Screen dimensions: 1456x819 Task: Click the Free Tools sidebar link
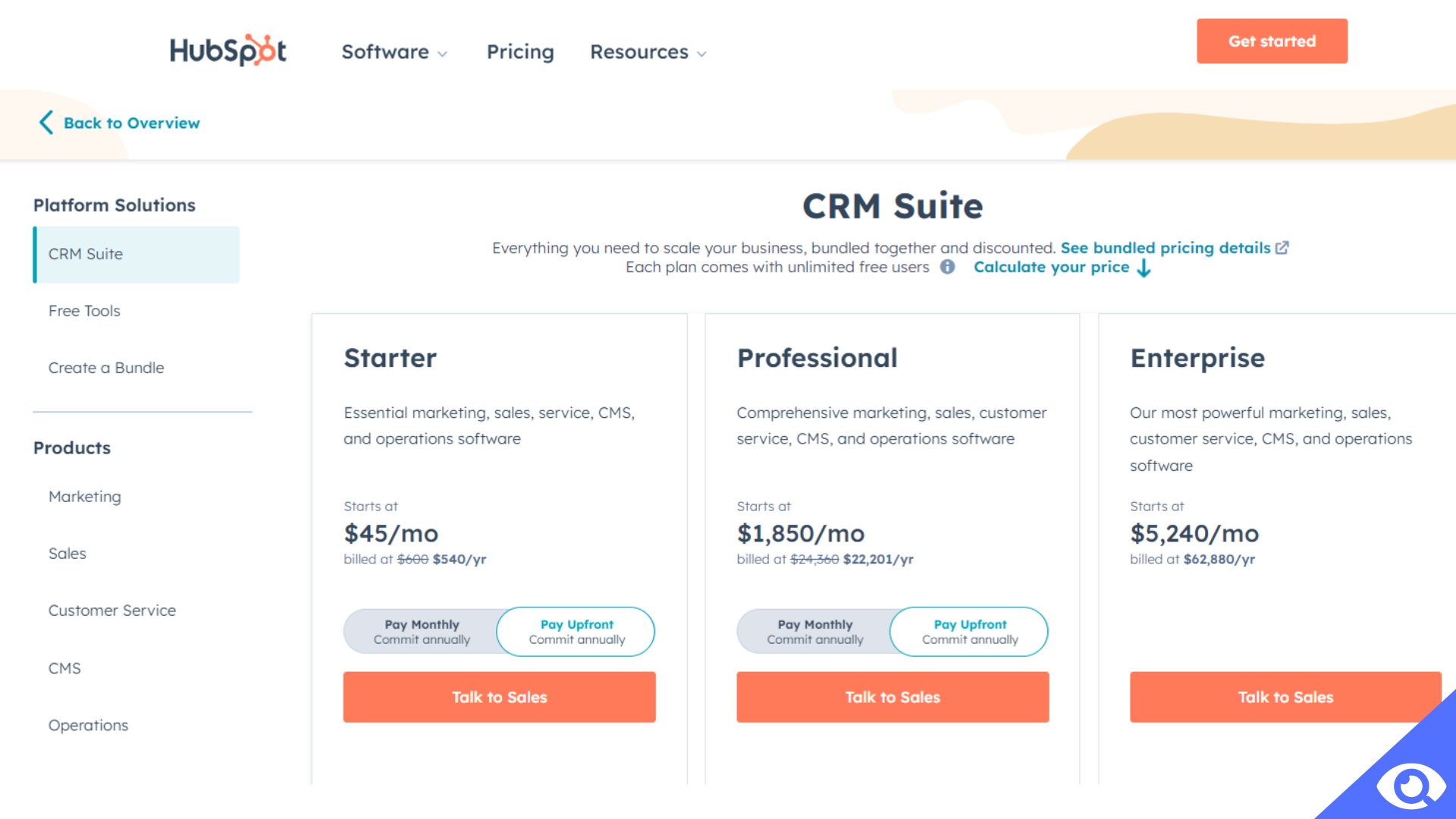point(84,310)
